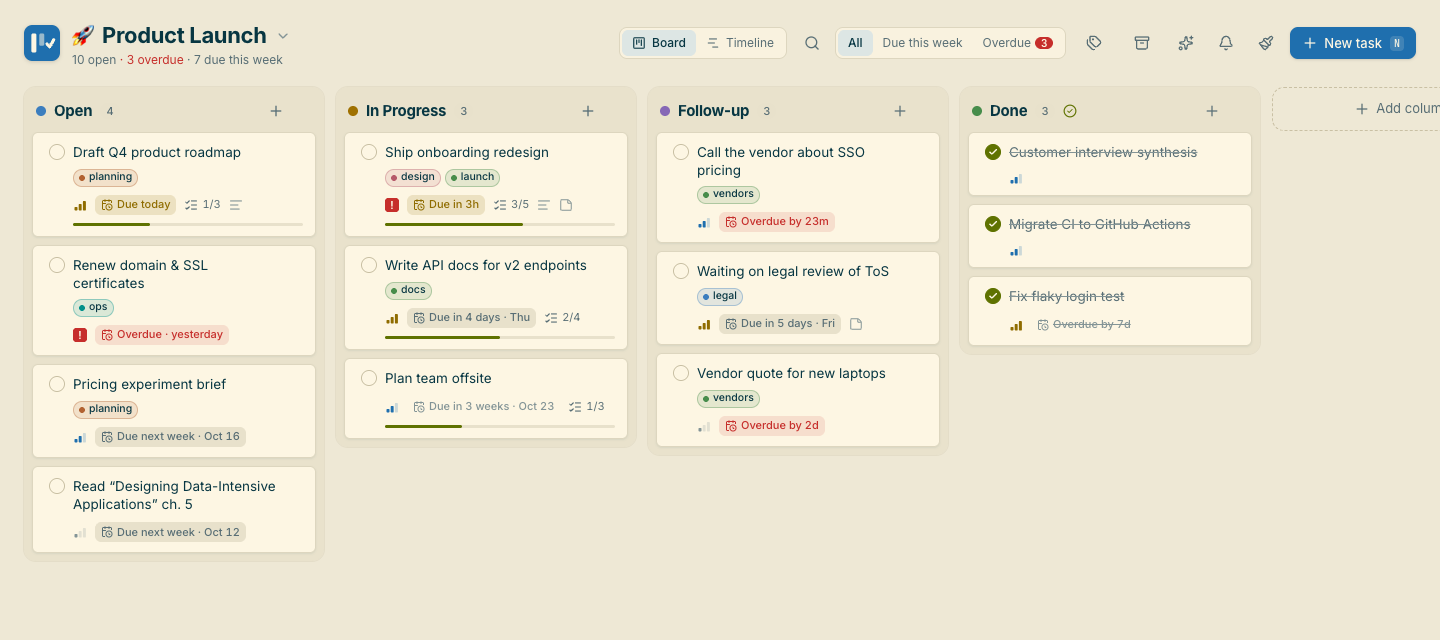
Task: Click progress bar on Write API docs card
Action: click(x=500, y=337)
